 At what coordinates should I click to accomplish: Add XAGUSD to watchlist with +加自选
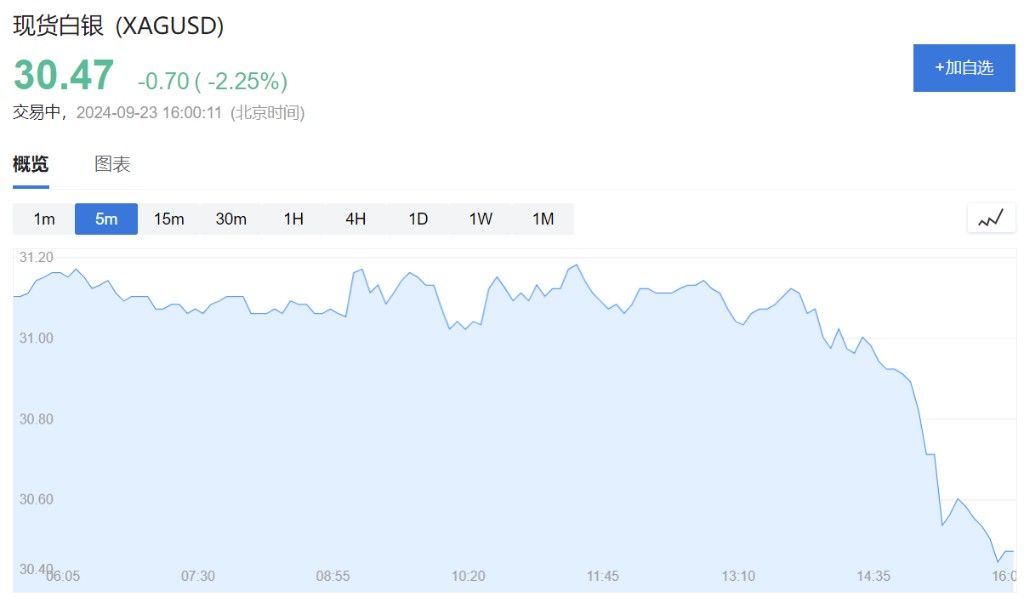click(x=964, y=68)
